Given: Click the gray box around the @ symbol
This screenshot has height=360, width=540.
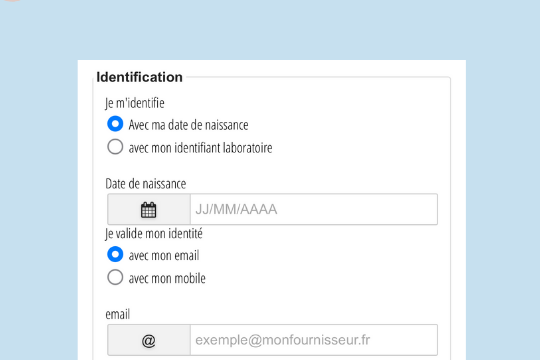Looking at the screenshot, I should pos(149,340).
